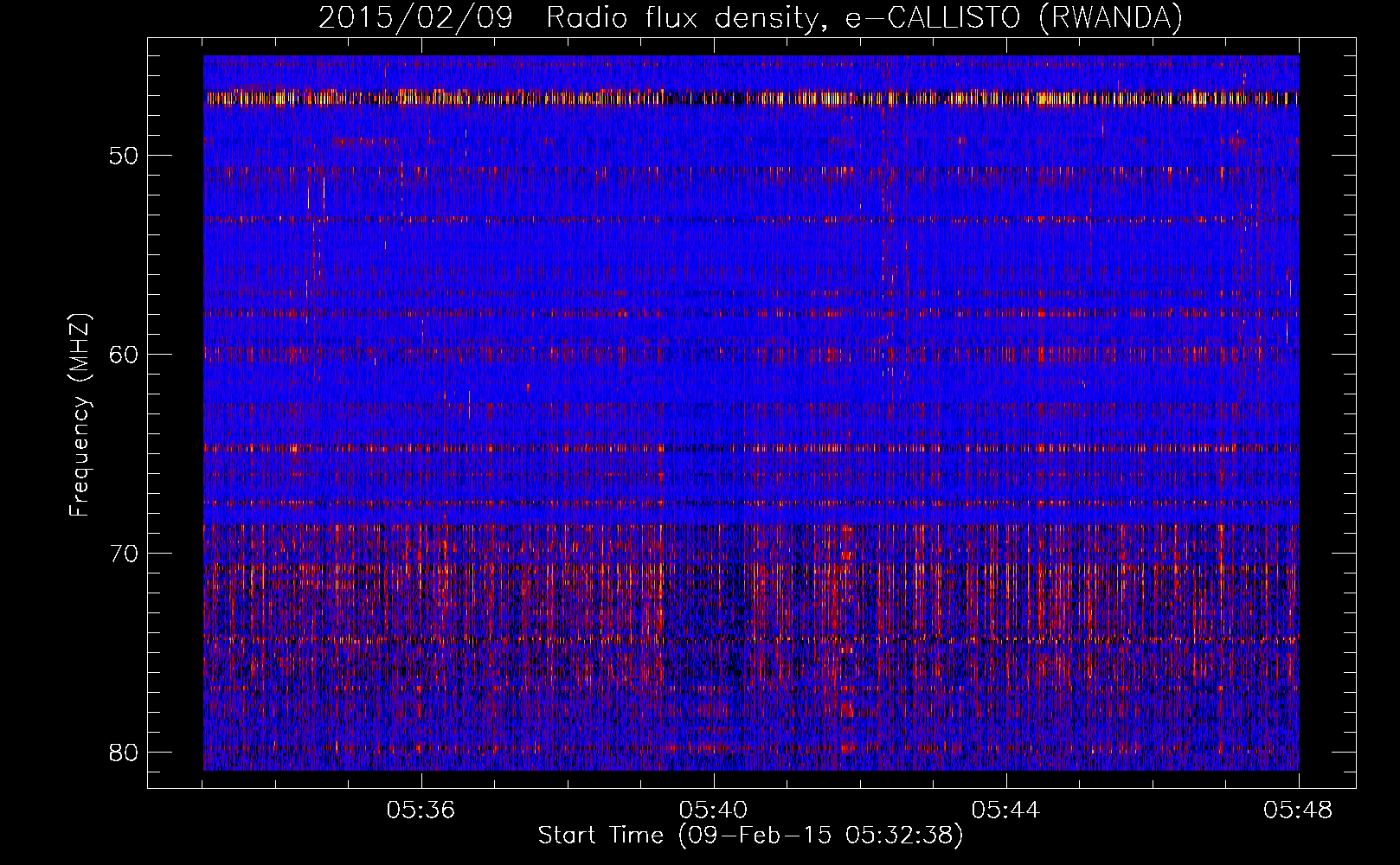This screenshot has height=865, width=1400.
Task: Click the time tick label "05:40"
Action: pos(714,811)
